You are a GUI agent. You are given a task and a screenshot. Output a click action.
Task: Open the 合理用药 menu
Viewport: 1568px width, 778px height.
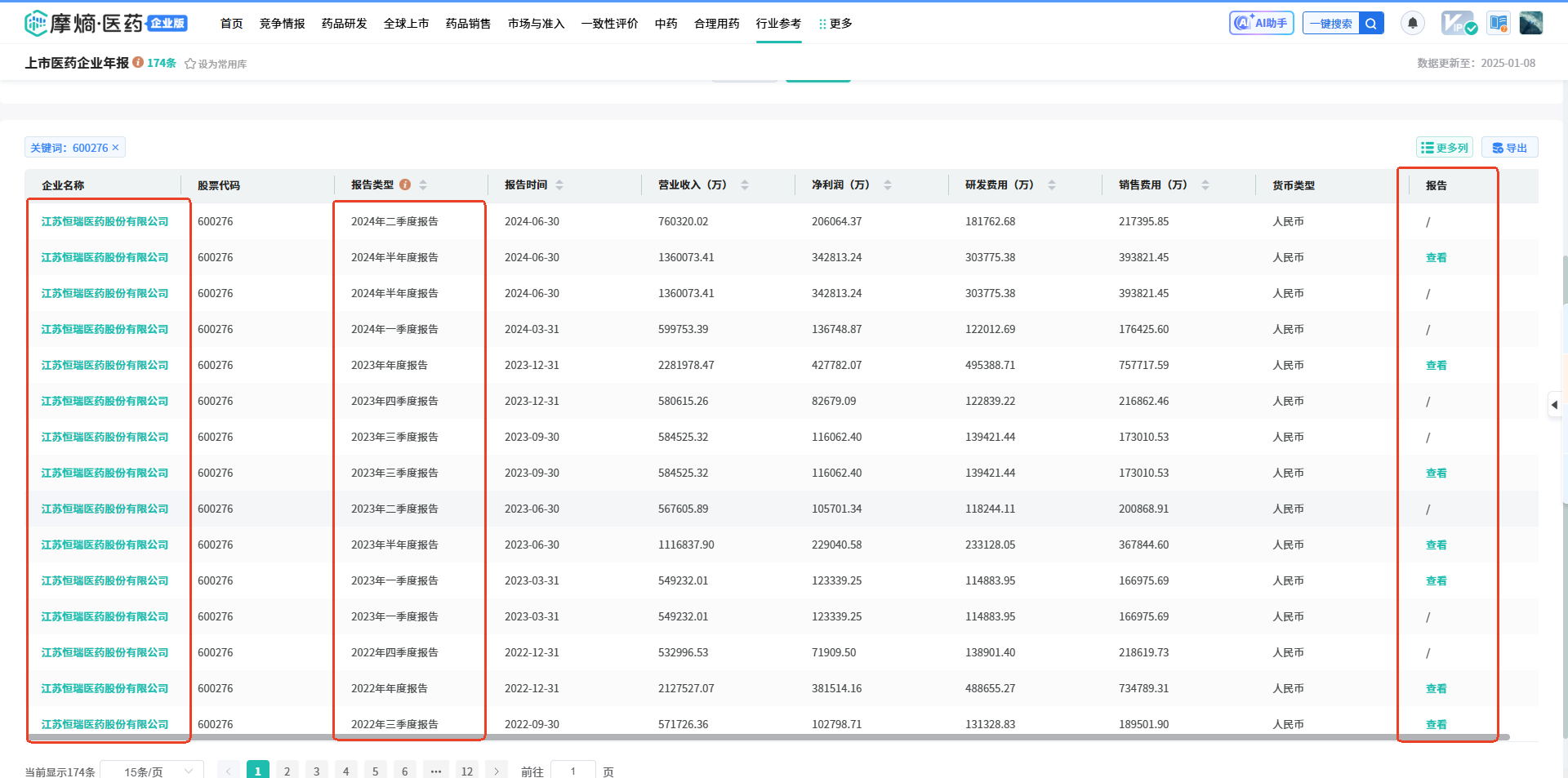click(717, 24)
